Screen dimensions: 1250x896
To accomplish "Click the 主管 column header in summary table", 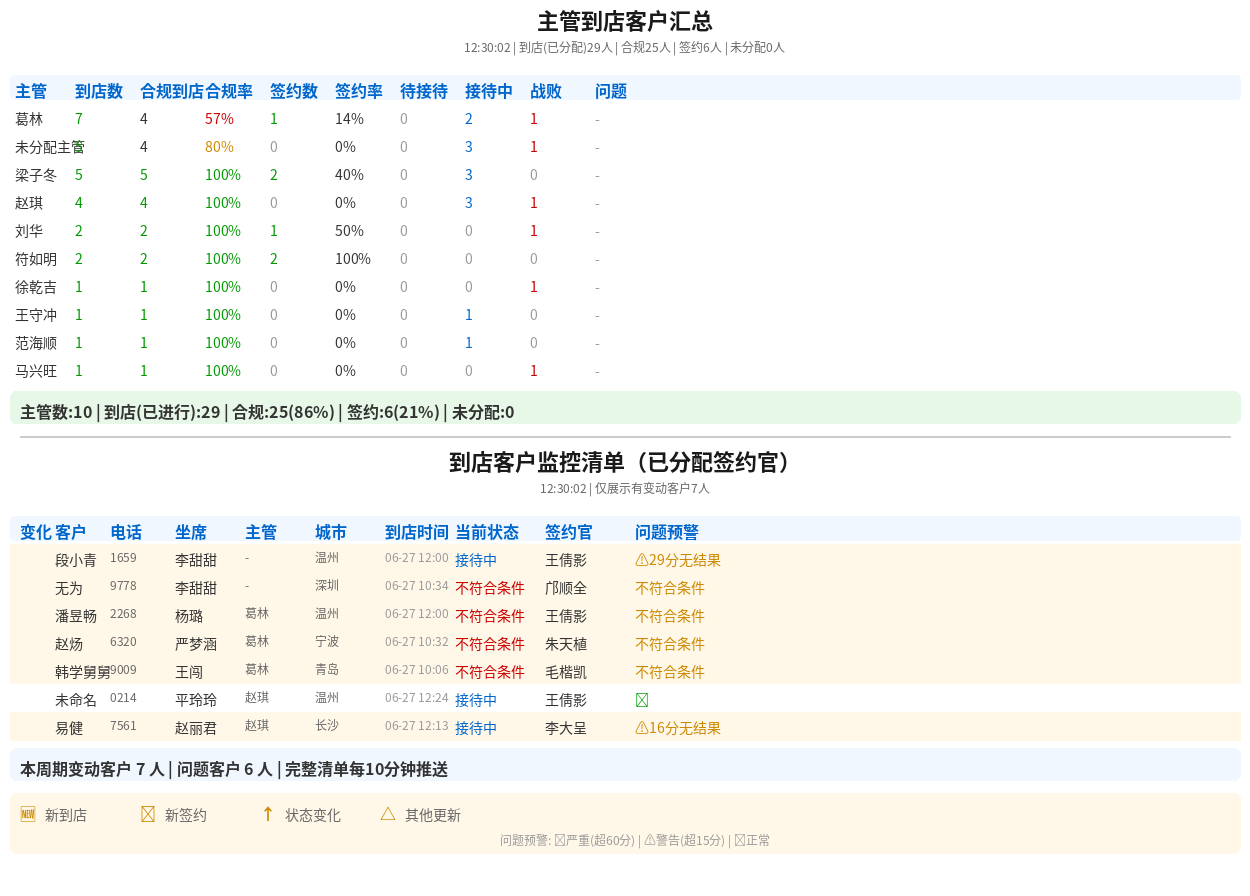I will click(x=31, y=91).
